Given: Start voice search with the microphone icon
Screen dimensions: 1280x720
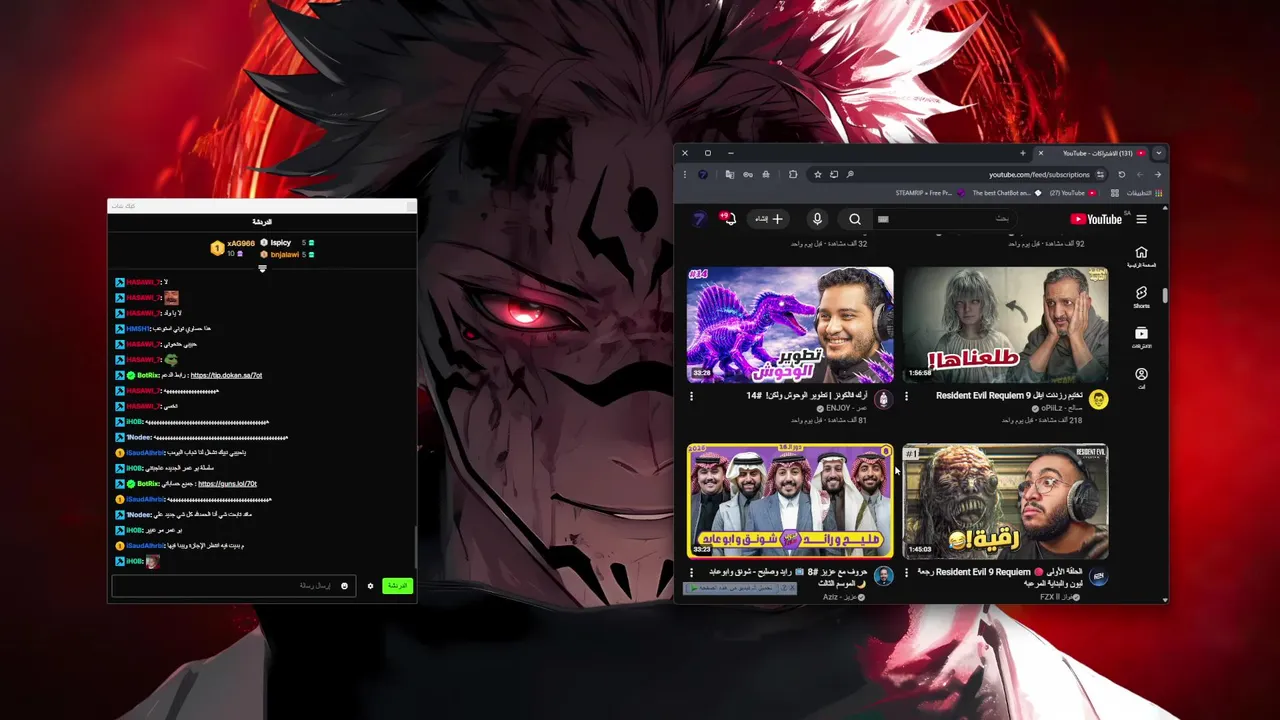Looking at the screenshot, I should (817, 219).
